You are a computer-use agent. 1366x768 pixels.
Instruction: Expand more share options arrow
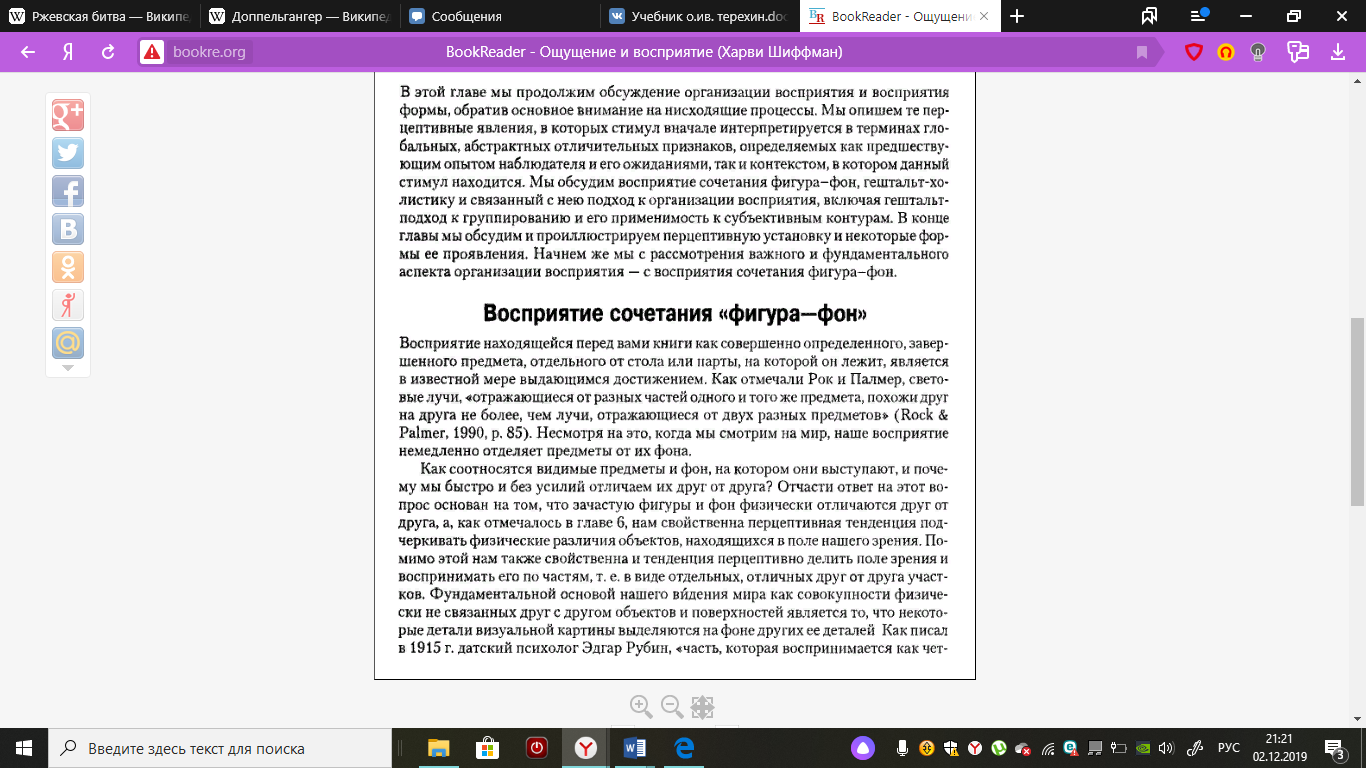(68, 368)
